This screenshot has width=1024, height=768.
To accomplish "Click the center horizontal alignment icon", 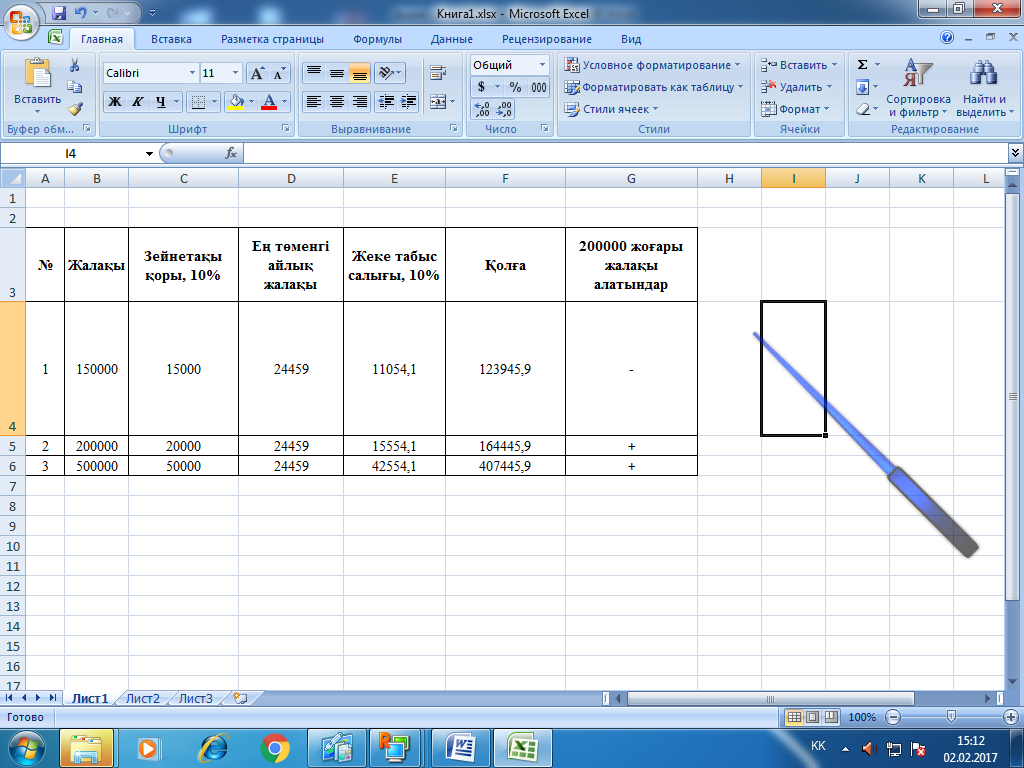I will pyautogui.click(x=337, y=101).
